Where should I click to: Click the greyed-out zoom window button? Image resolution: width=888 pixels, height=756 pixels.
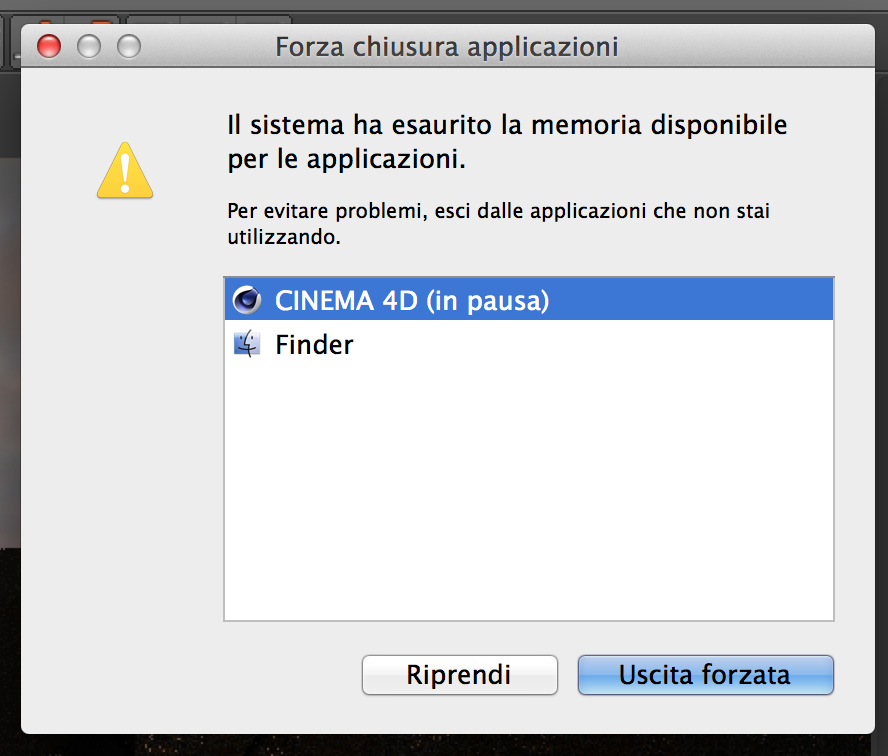pos(129,46)
